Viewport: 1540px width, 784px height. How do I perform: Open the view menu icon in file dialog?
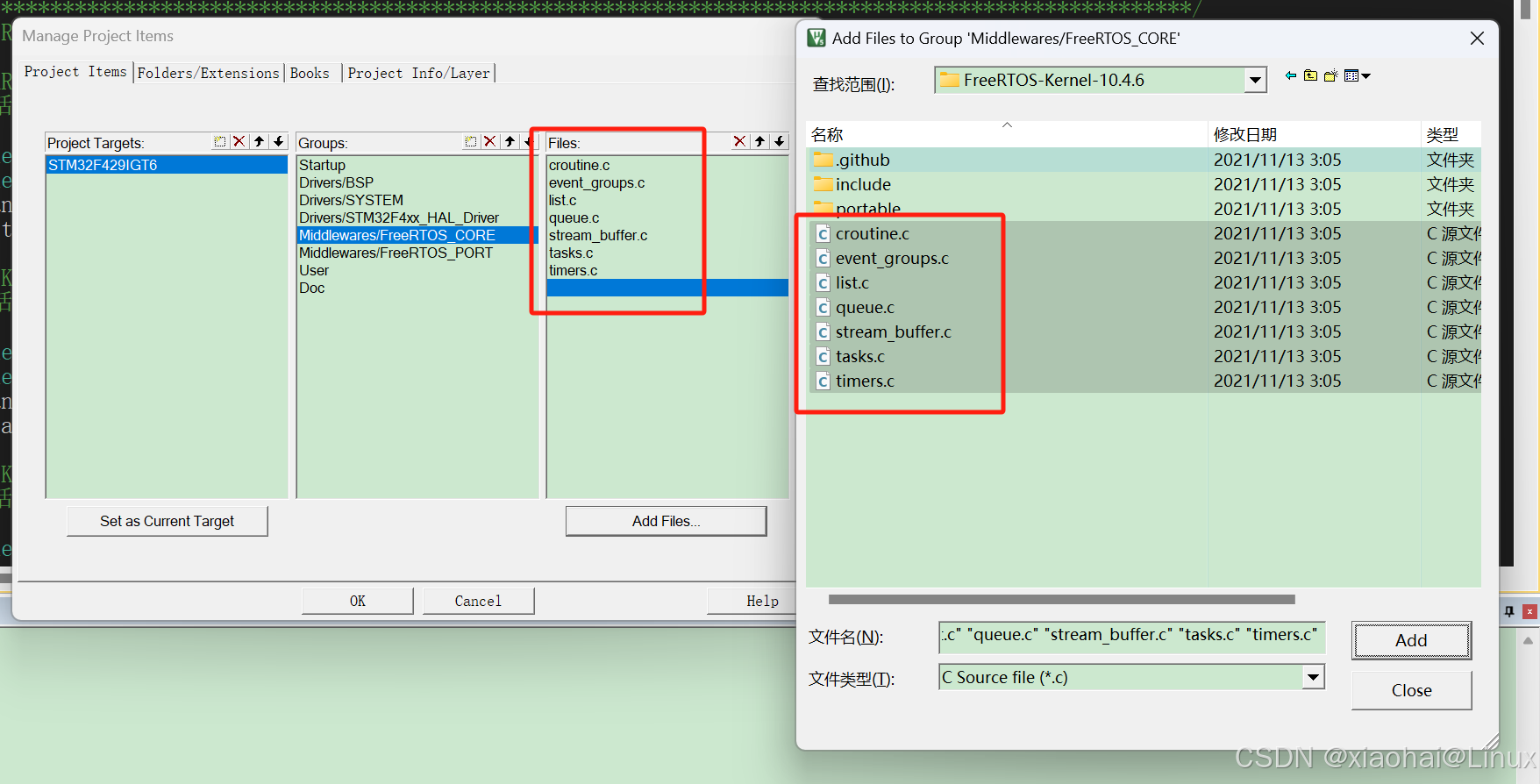[x=1357, y=76]
